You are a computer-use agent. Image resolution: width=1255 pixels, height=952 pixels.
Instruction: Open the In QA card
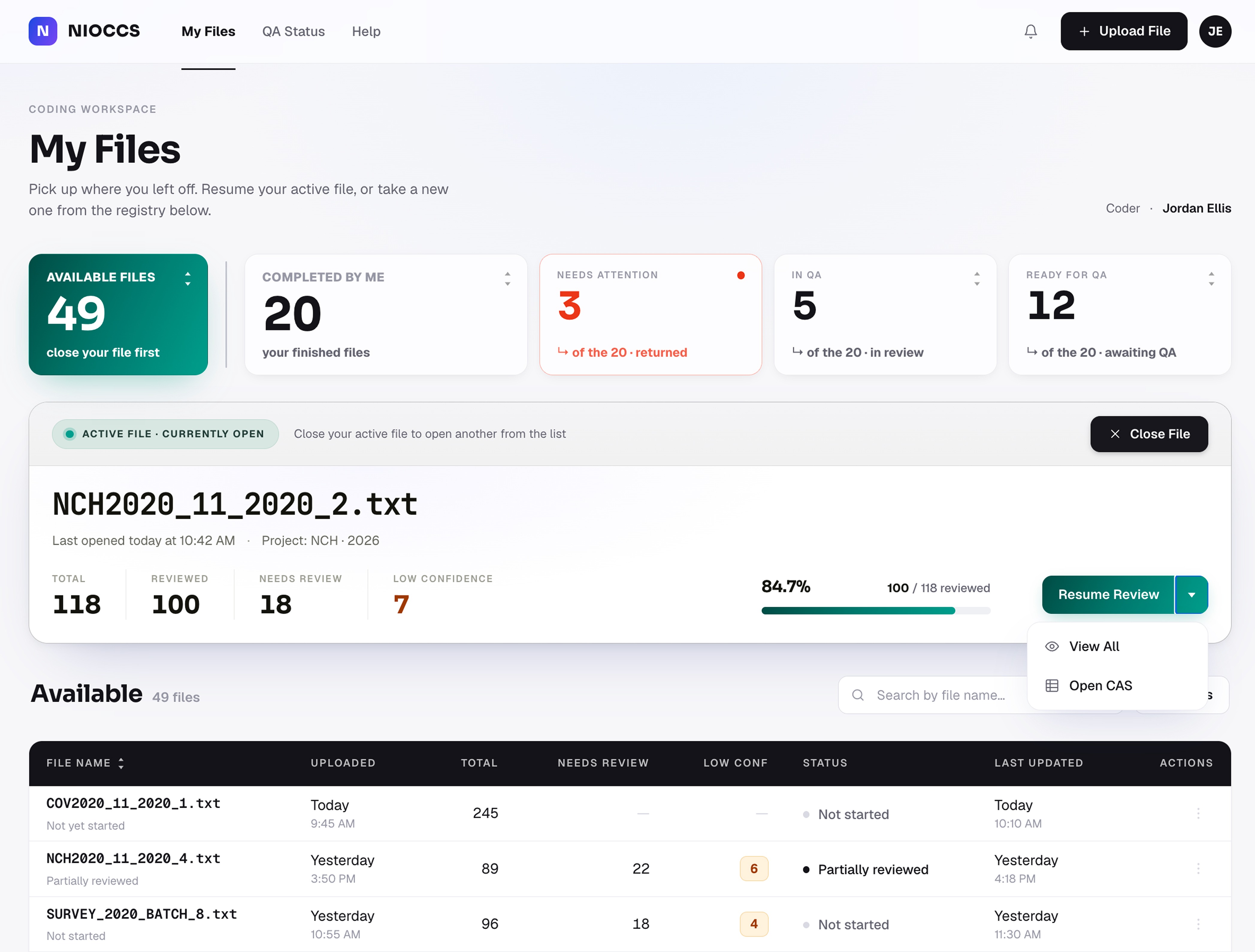[x=884, y=314]
